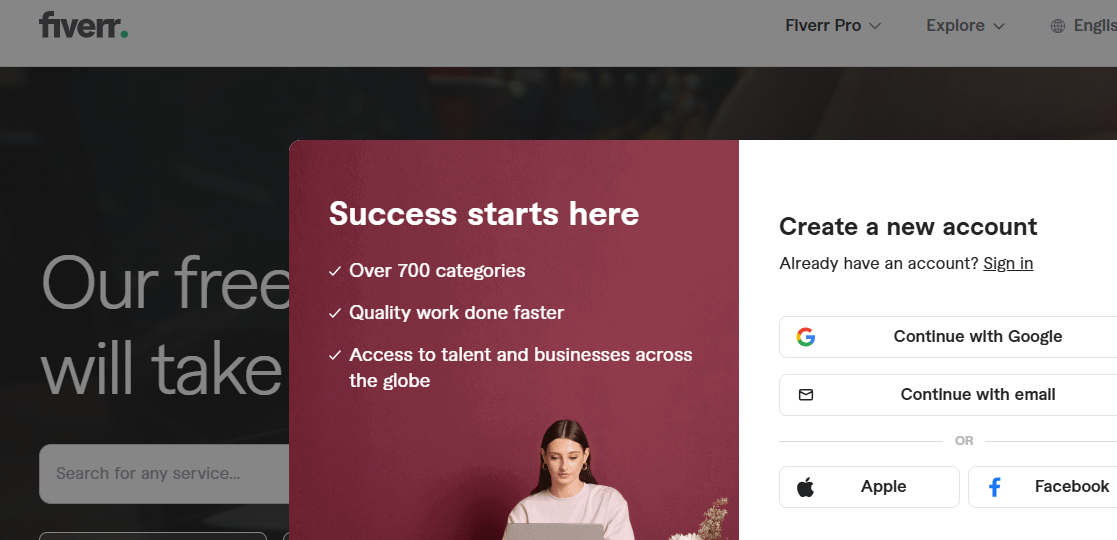The height and width of the screenshot is (540, 1117).
Task: Click the Facebook logo icon
Action: click(995, 487)
